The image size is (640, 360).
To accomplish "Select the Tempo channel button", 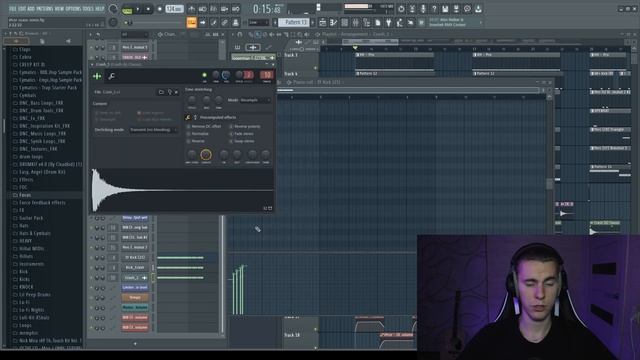I will 135,298.
